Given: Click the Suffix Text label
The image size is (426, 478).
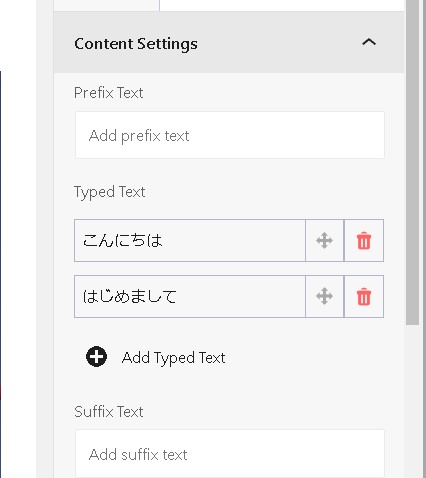Looking at the screenshot, I should click(109, 412).
